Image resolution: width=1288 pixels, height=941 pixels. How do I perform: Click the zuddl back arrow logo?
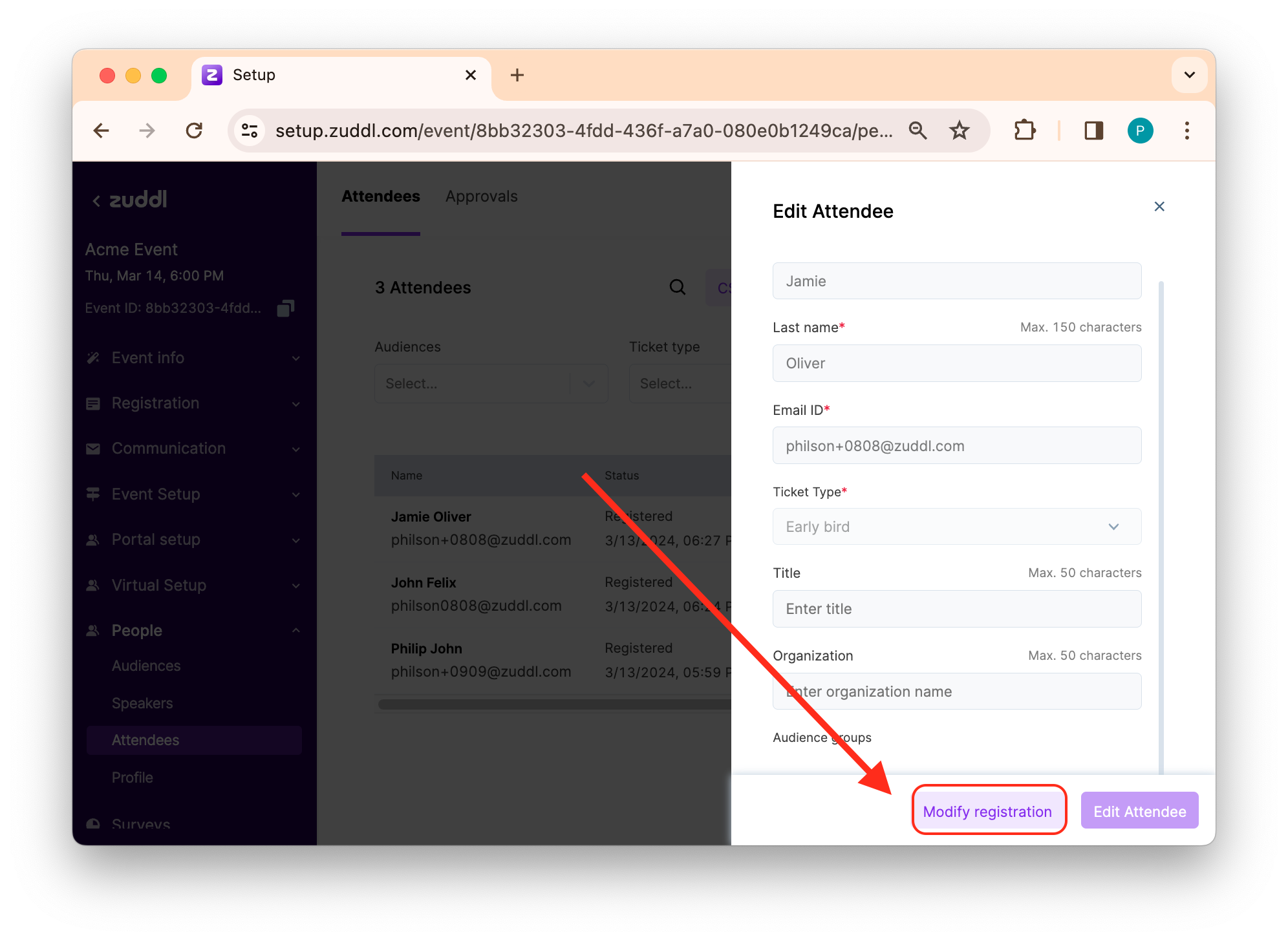tap(130, 200)
